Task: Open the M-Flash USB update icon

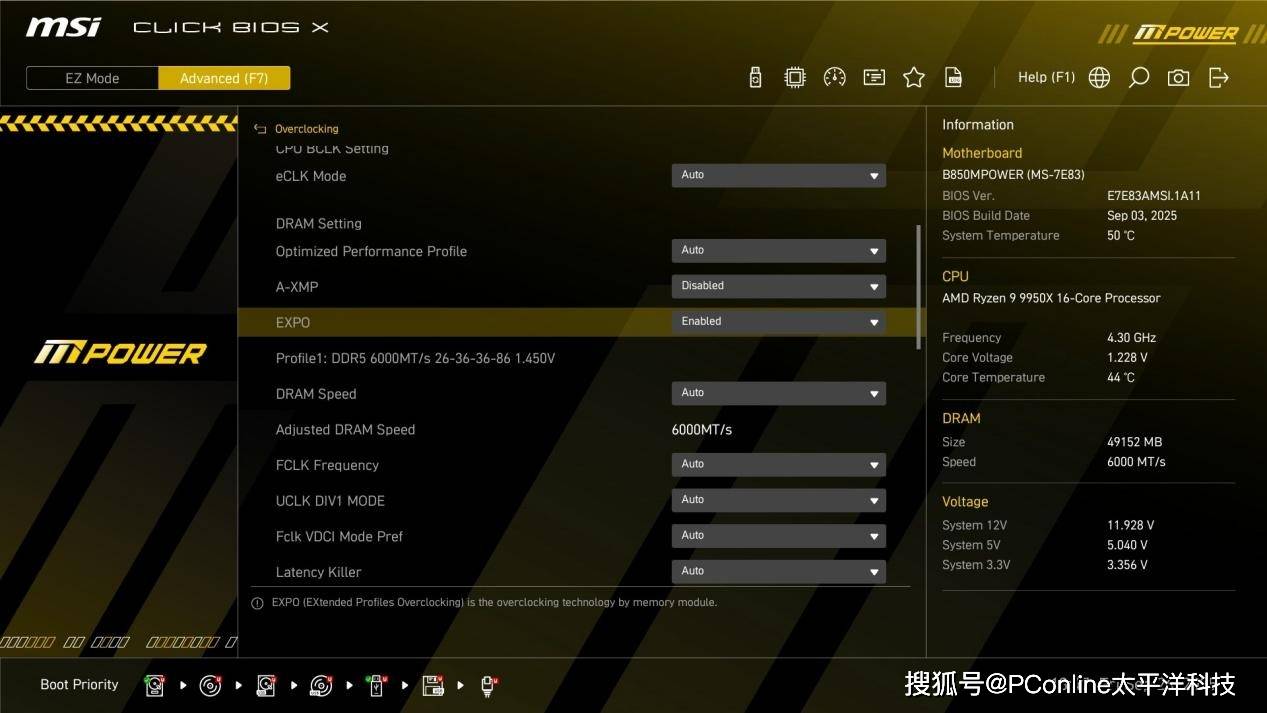Action: [755, 77]
